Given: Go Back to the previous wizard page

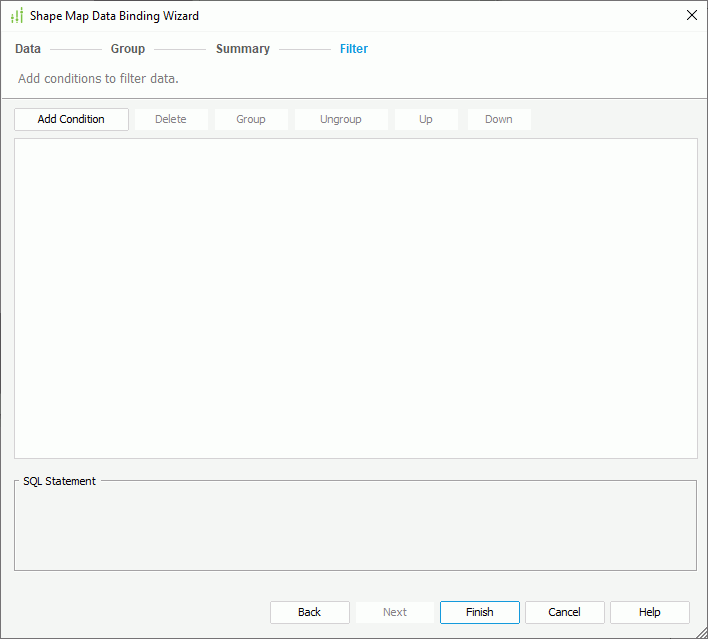Looking at the screenshot, I should (x=310, y=612).
